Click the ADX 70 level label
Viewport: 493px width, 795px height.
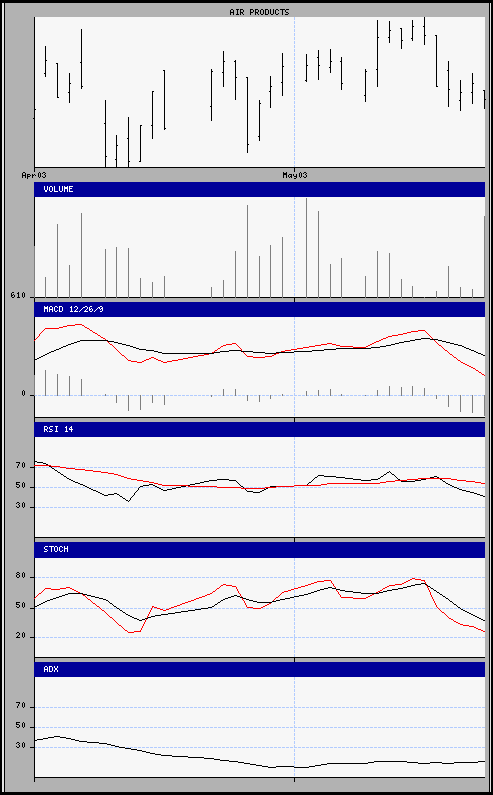[x=20, y=706]
